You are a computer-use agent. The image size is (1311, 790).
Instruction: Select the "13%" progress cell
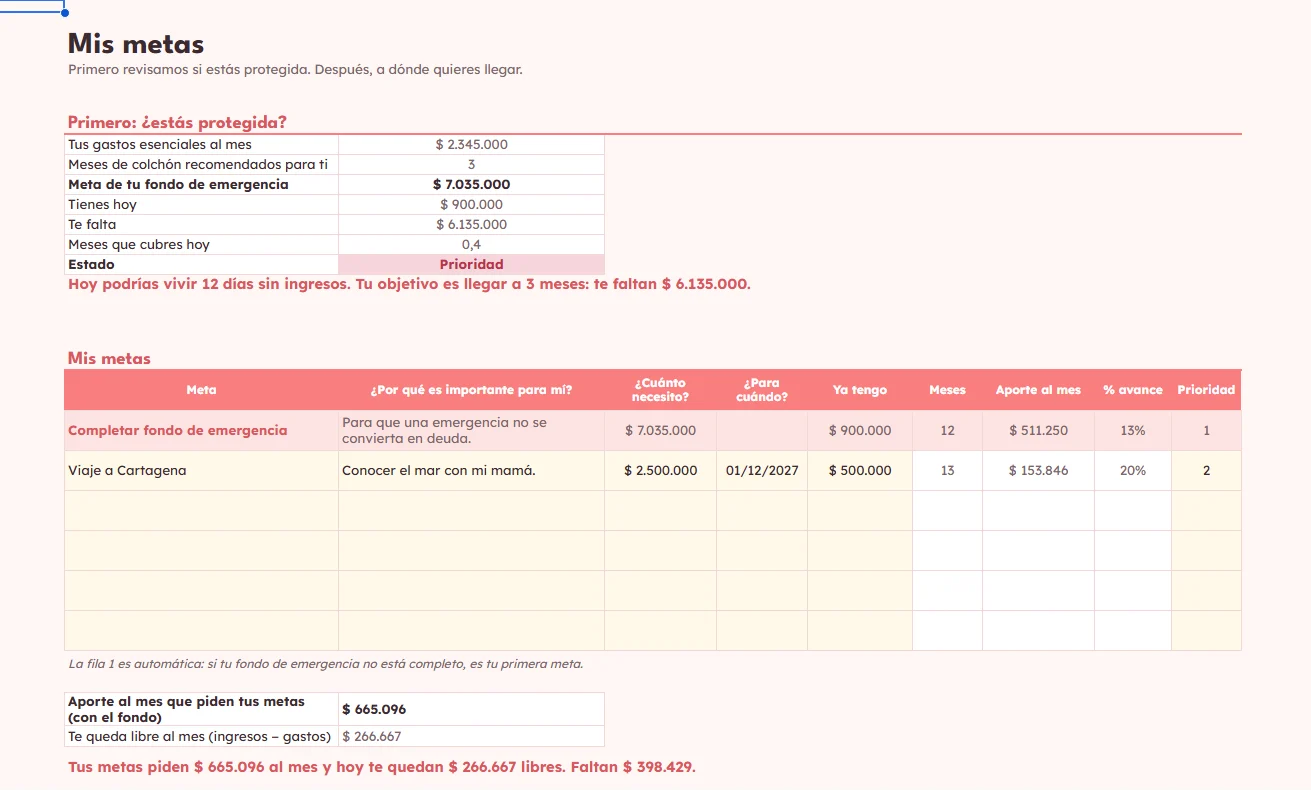1133,431
